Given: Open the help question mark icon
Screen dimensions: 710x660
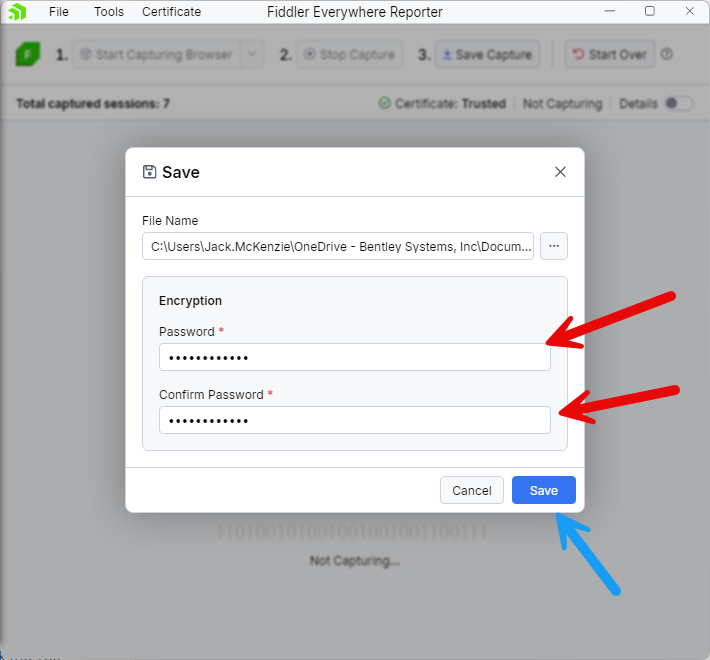Looking at the screenshot, I should point(667,54).
